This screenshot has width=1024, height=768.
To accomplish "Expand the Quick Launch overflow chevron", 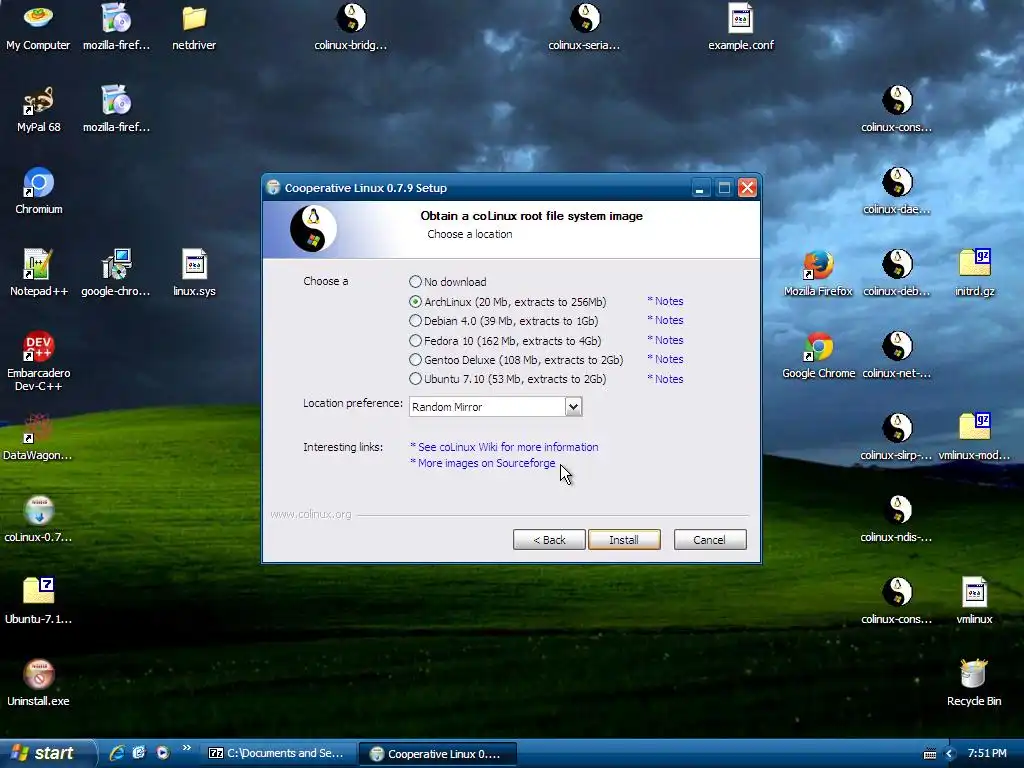I will click(187, 748).
